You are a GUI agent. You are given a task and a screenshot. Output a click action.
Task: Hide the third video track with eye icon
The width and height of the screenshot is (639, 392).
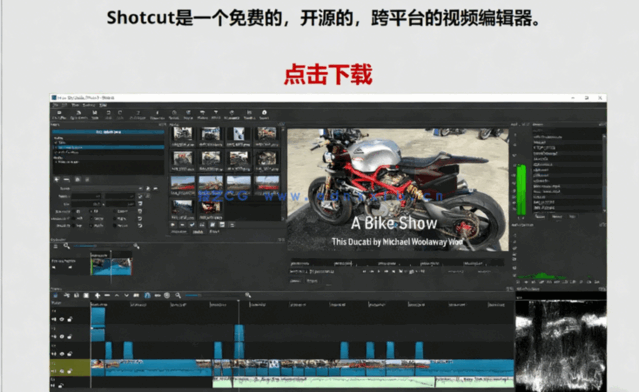(62, 354)
